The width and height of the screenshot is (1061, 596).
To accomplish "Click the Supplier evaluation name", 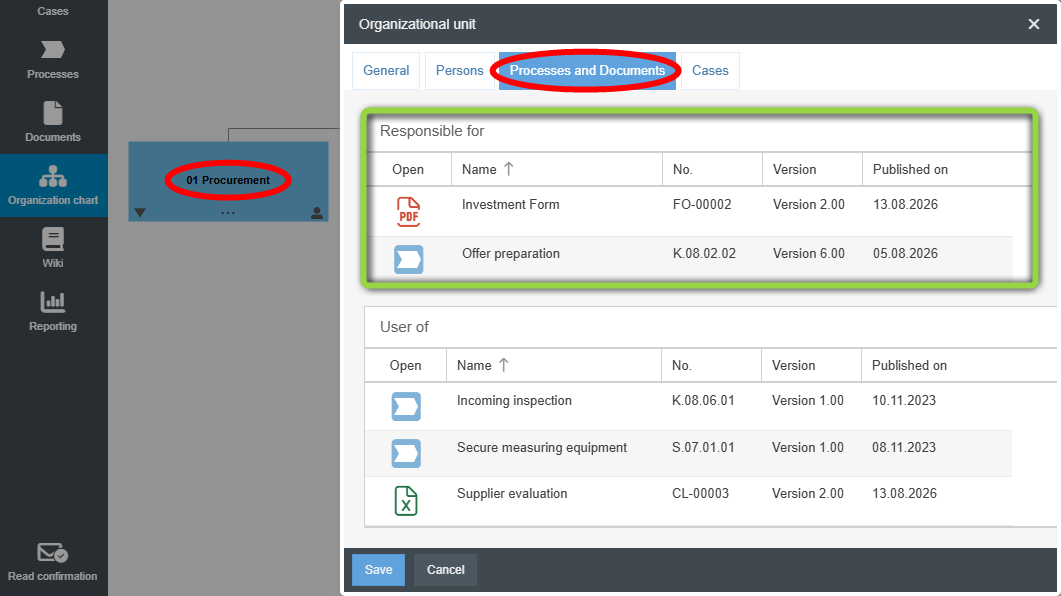I will coord(512,493).
